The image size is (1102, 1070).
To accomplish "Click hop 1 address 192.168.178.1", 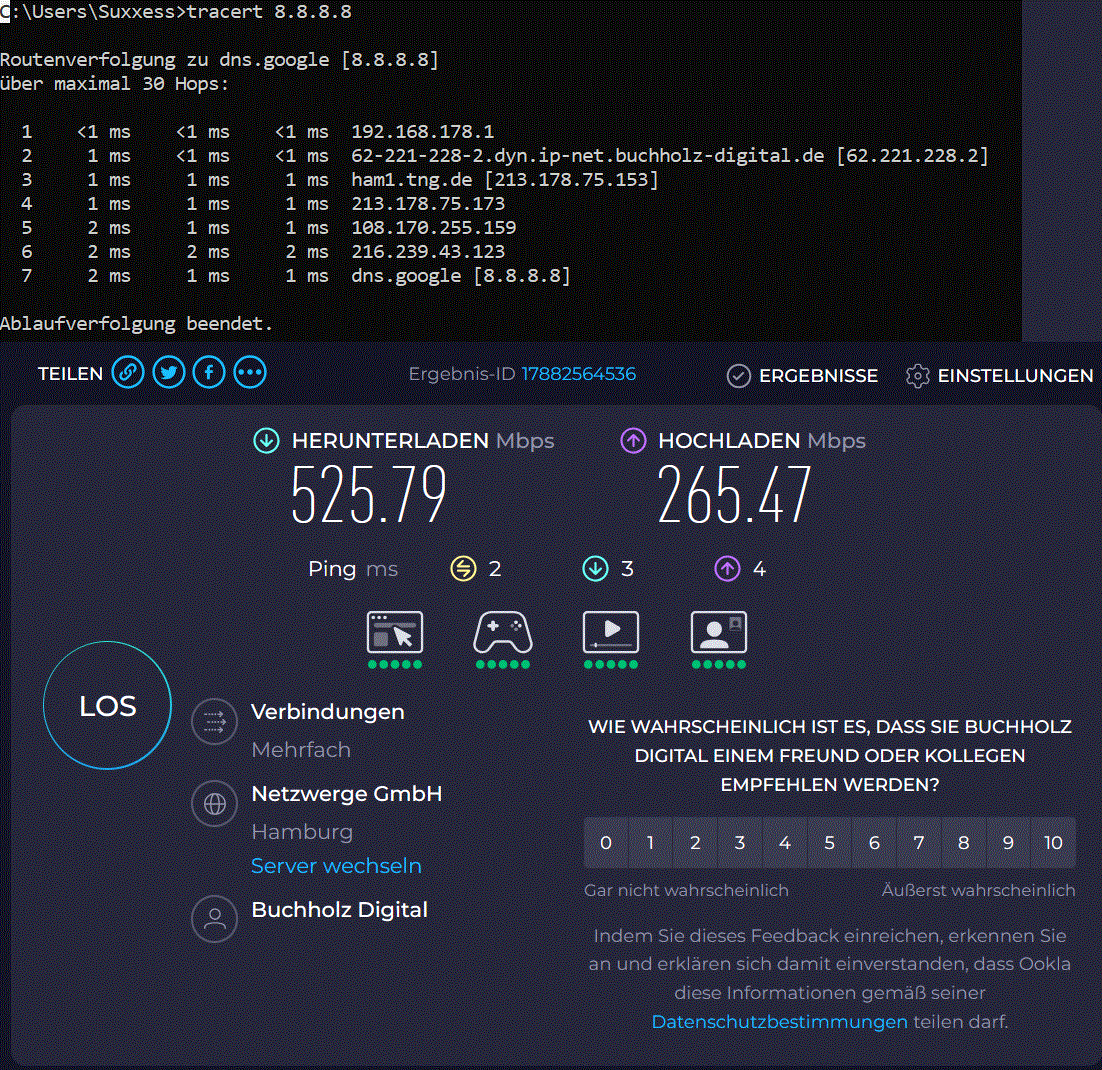I will tap(422, 131).
